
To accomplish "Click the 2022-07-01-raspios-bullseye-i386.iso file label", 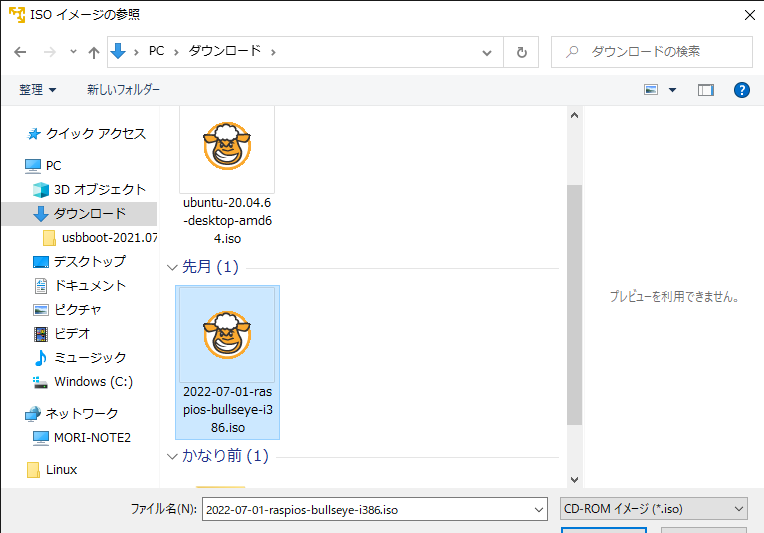I will pos(228,410).
